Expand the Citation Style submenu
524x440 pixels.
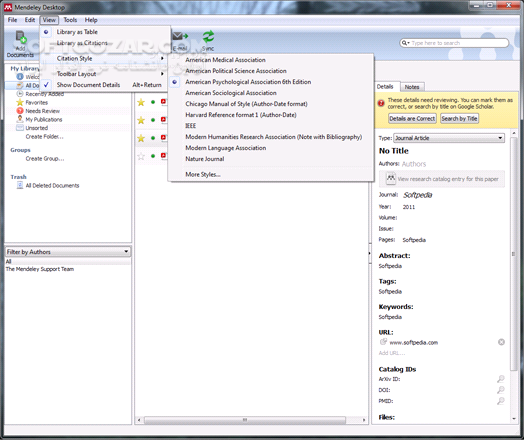pyautogui.click(x=104, y=58)
